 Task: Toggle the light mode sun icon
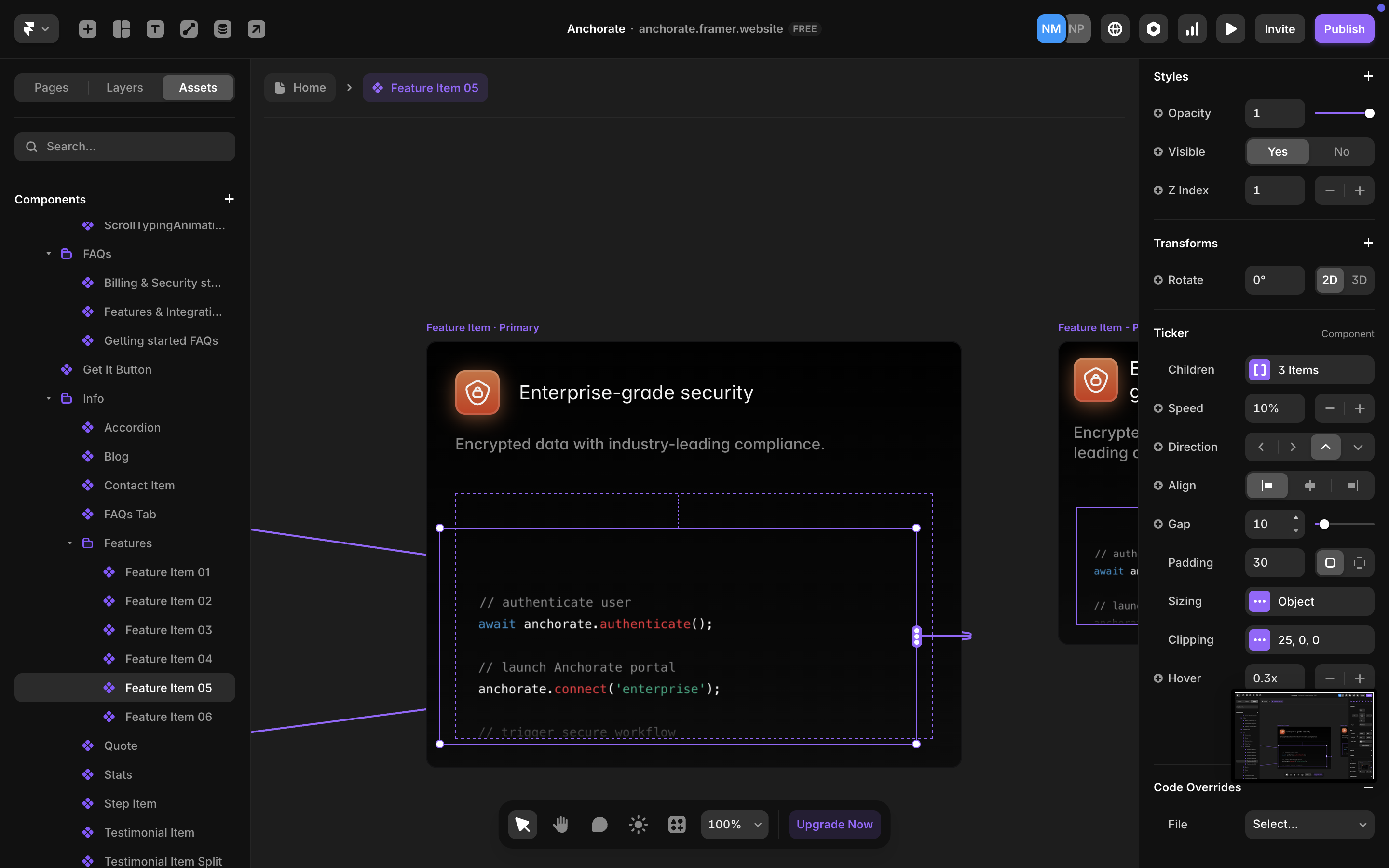(638, 825)
